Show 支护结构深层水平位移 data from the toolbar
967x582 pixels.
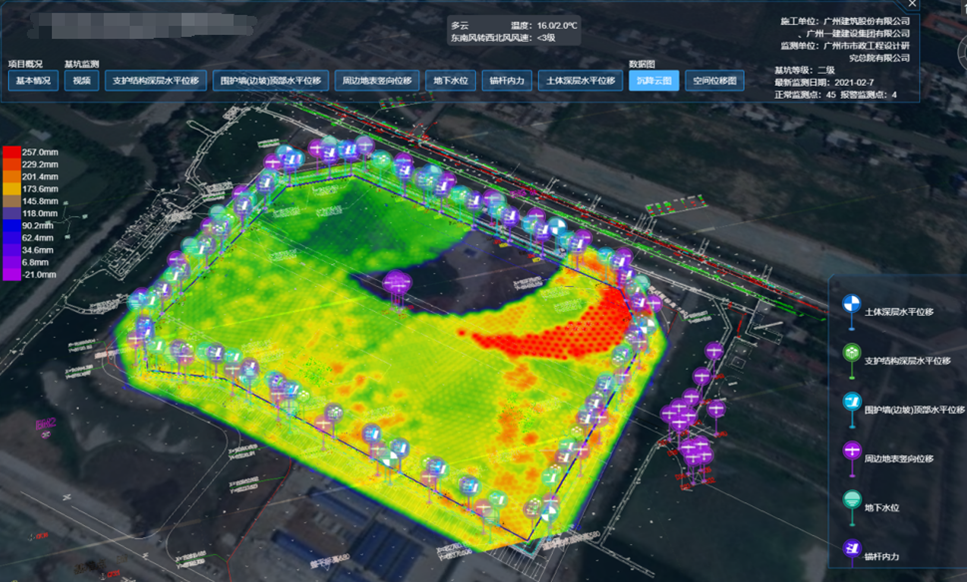click(x=156, y=81)
